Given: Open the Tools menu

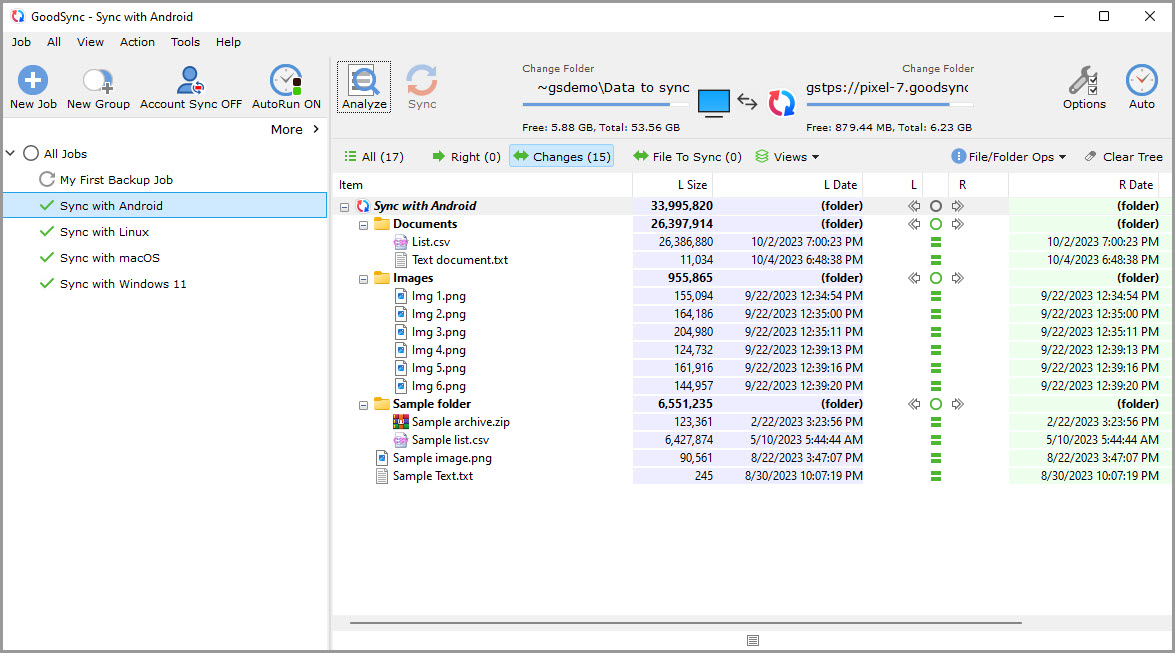Looking at the screenshot, I should (x=185, y=42).
